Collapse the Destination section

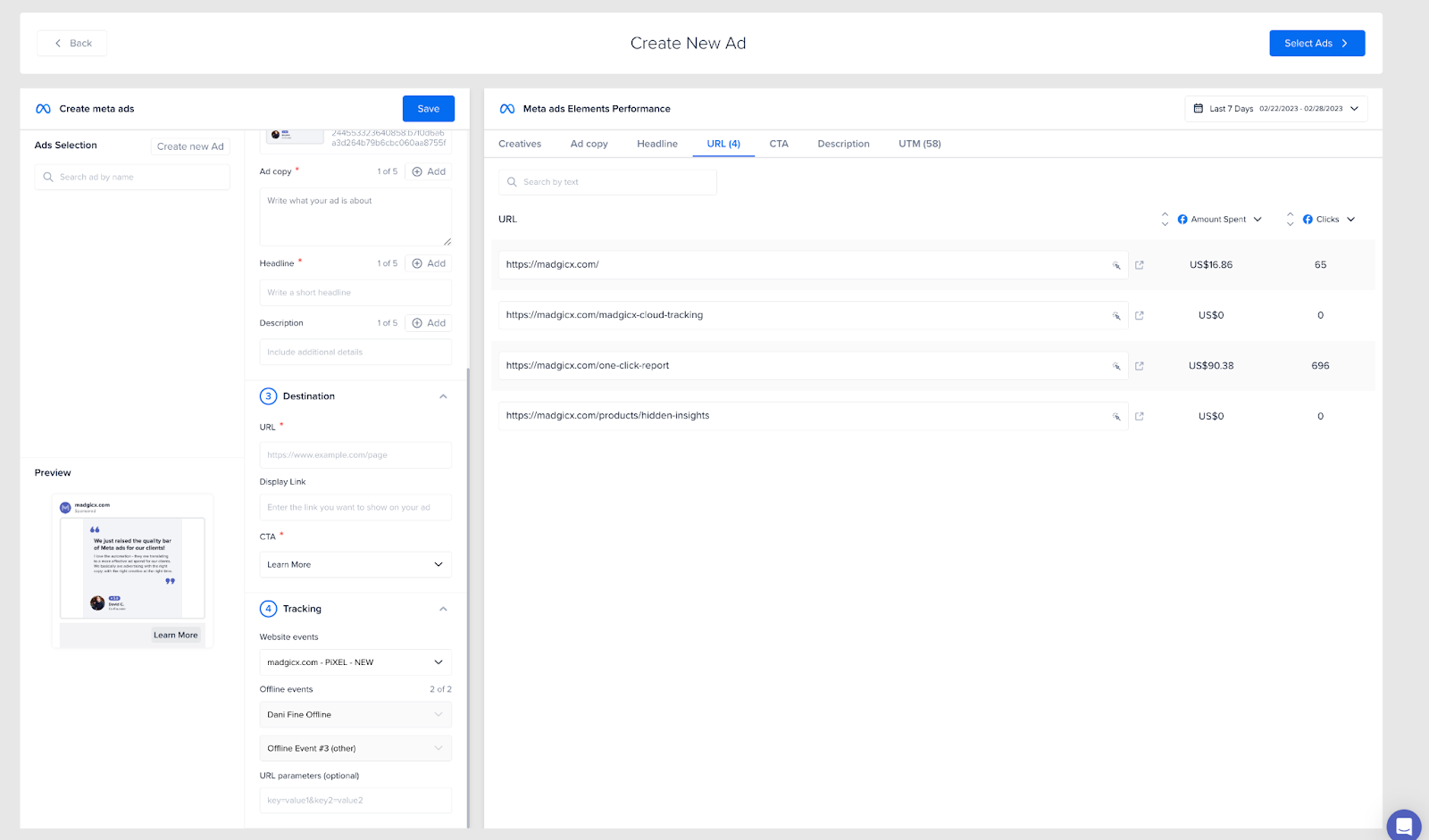pyautogui.click(x=443, y=395)
